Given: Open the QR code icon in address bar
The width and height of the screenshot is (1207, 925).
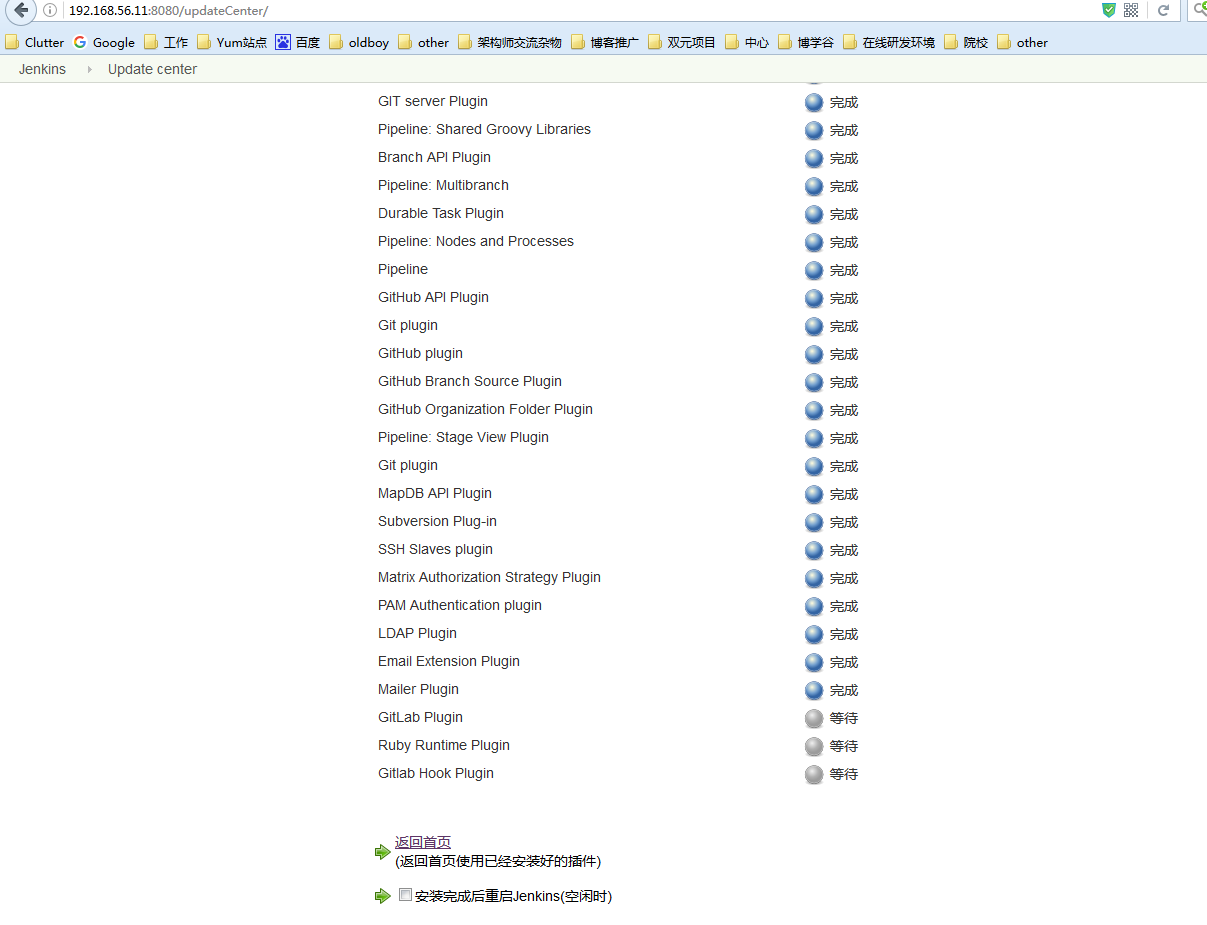Looking at the screenshot, I should [1131, 10].
